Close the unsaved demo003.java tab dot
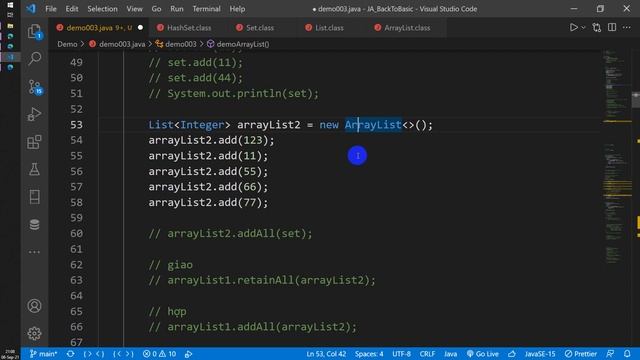640x360 pixels. pyautogui.click(x=140, y=28)
